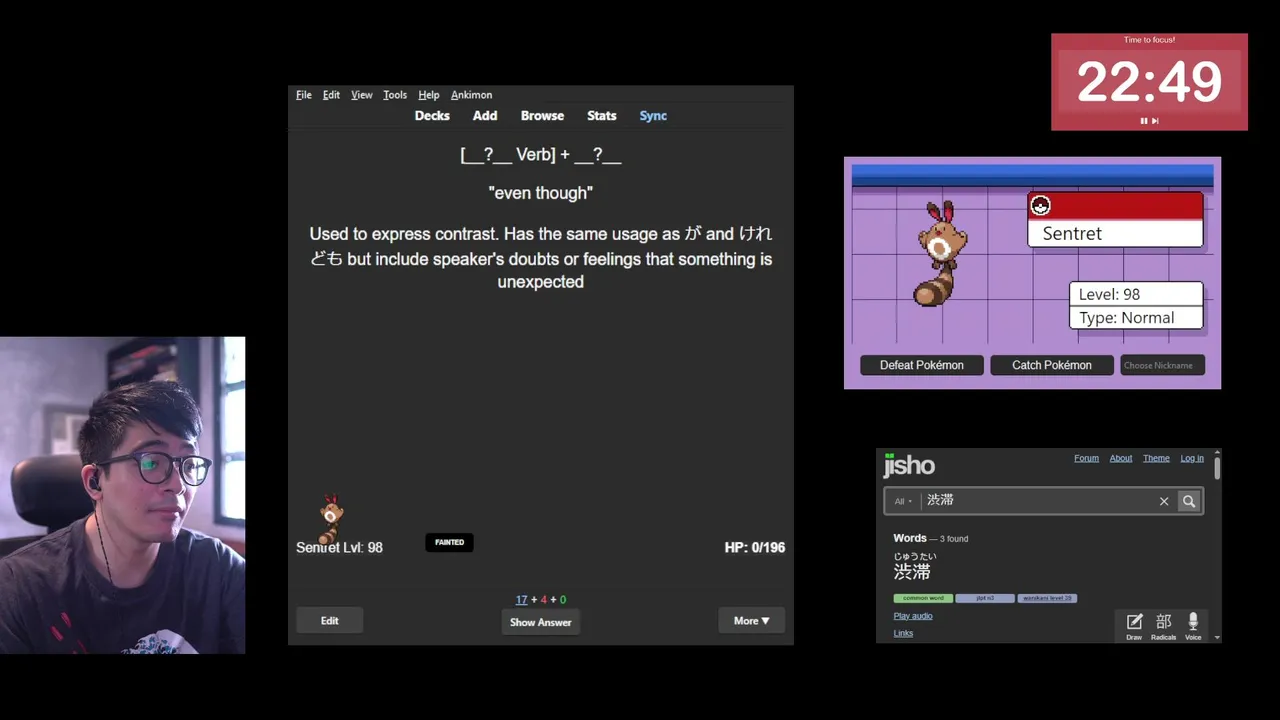Open the Tools menu
The image size is (1280, 720).
tap(395, 95)
